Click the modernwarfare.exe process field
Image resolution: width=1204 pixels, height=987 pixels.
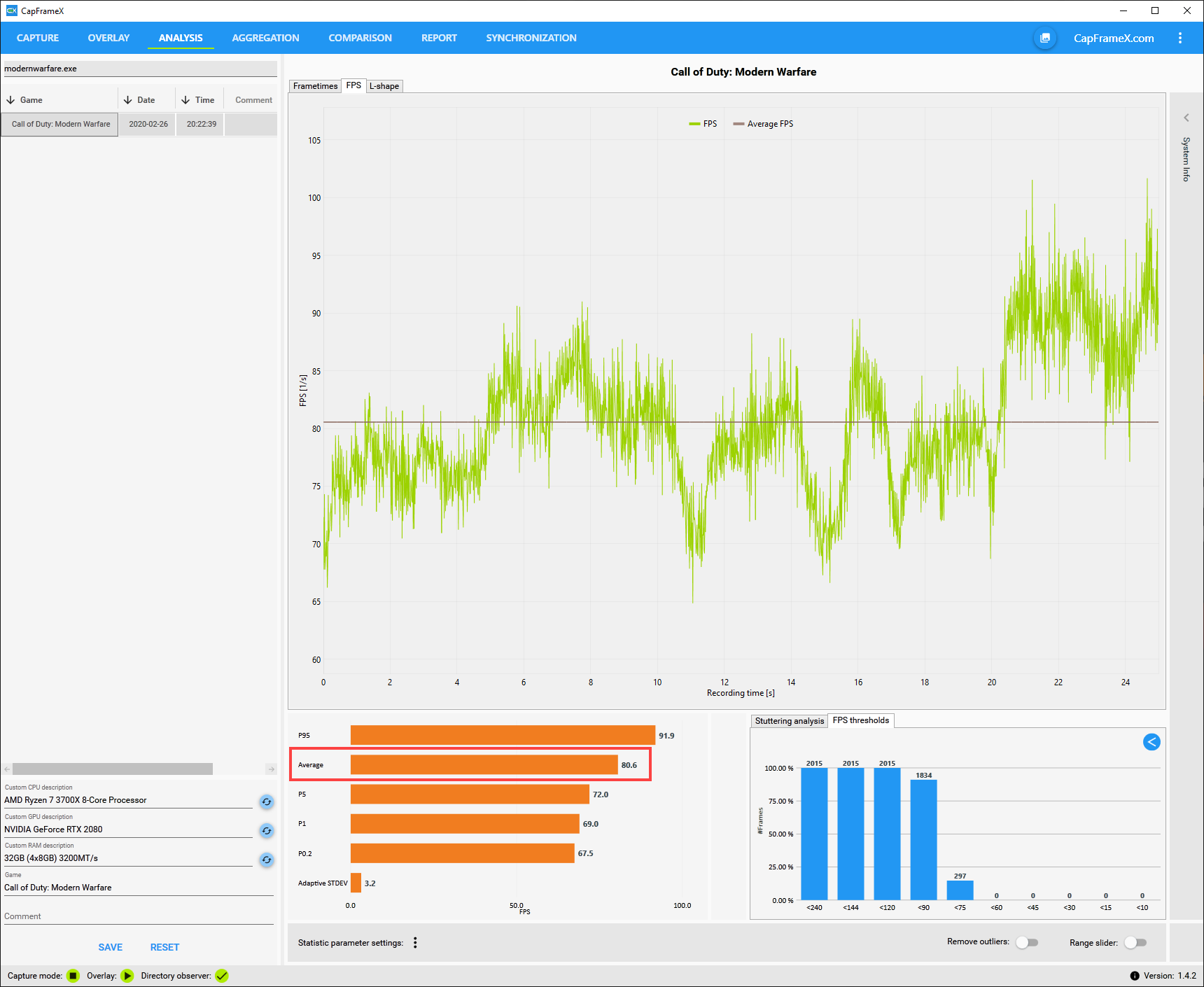140,69
